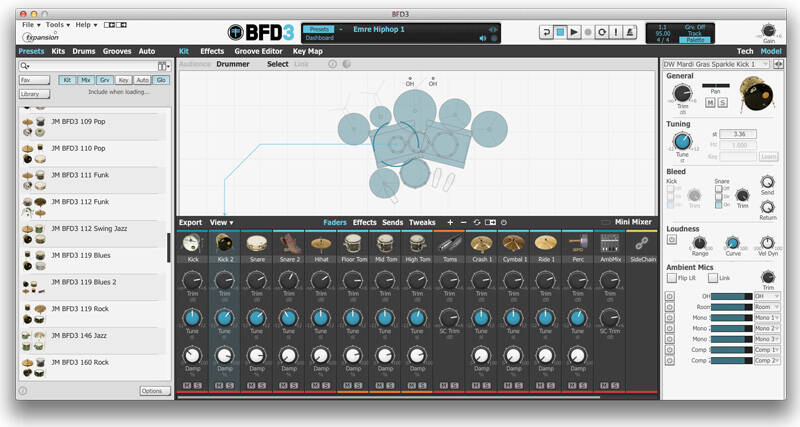Select the Floor Tom channel icon
The width and height of the screenshot is (800, 427).
(x=353, y=243)
